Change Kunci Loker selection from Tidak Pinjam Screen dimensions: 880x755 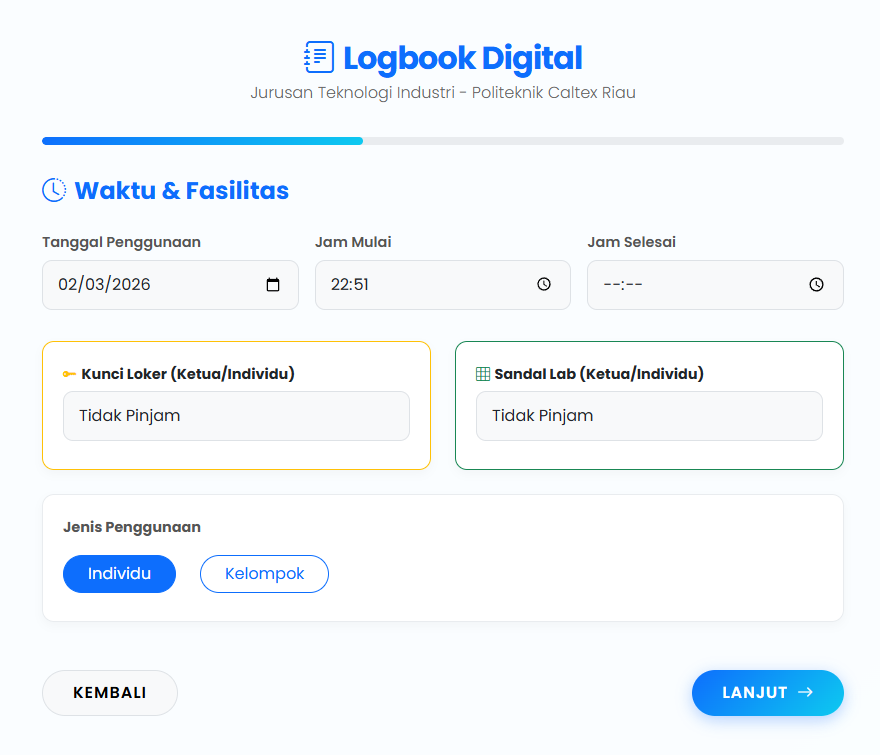[x=236, y=415]
